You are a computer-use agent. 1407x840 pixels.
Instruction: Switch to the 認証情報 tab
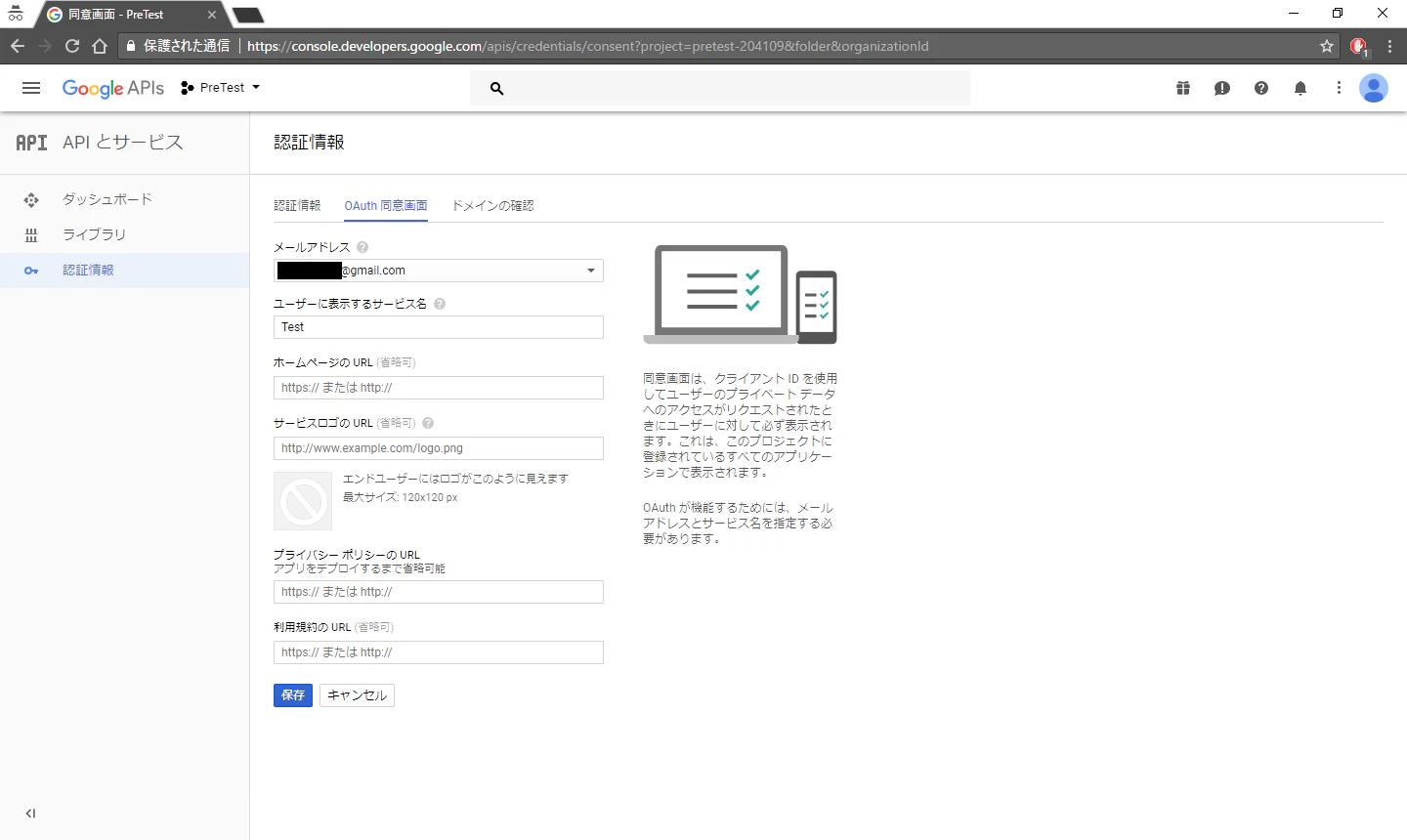coord(297,206)
